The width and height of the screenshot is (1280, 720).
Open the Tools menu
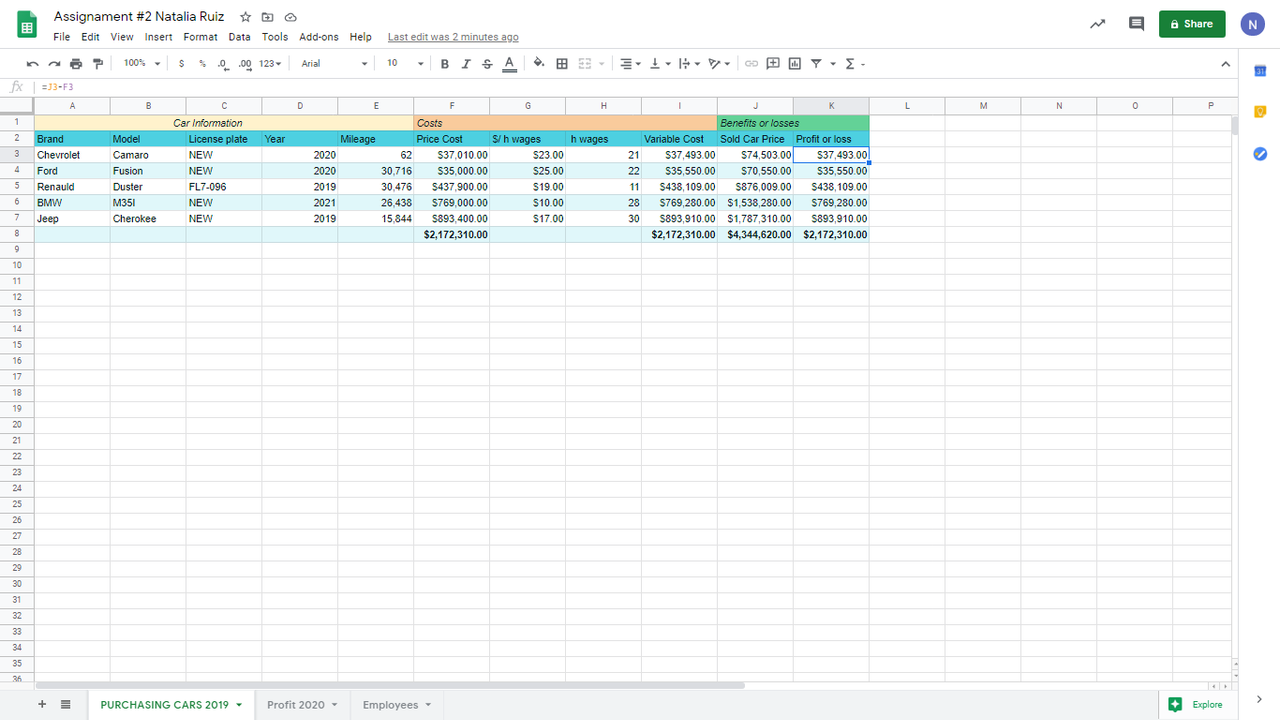click(275, 37)
